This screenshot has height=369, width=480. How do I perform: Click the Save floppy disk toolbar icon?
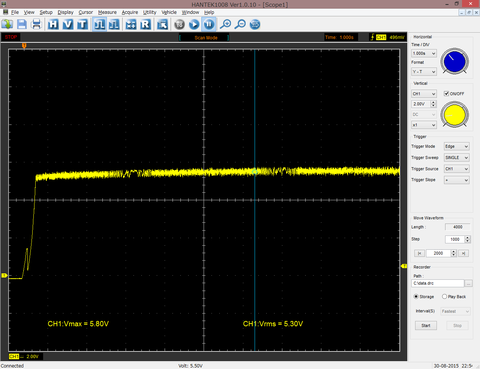(x=22, y=24)
